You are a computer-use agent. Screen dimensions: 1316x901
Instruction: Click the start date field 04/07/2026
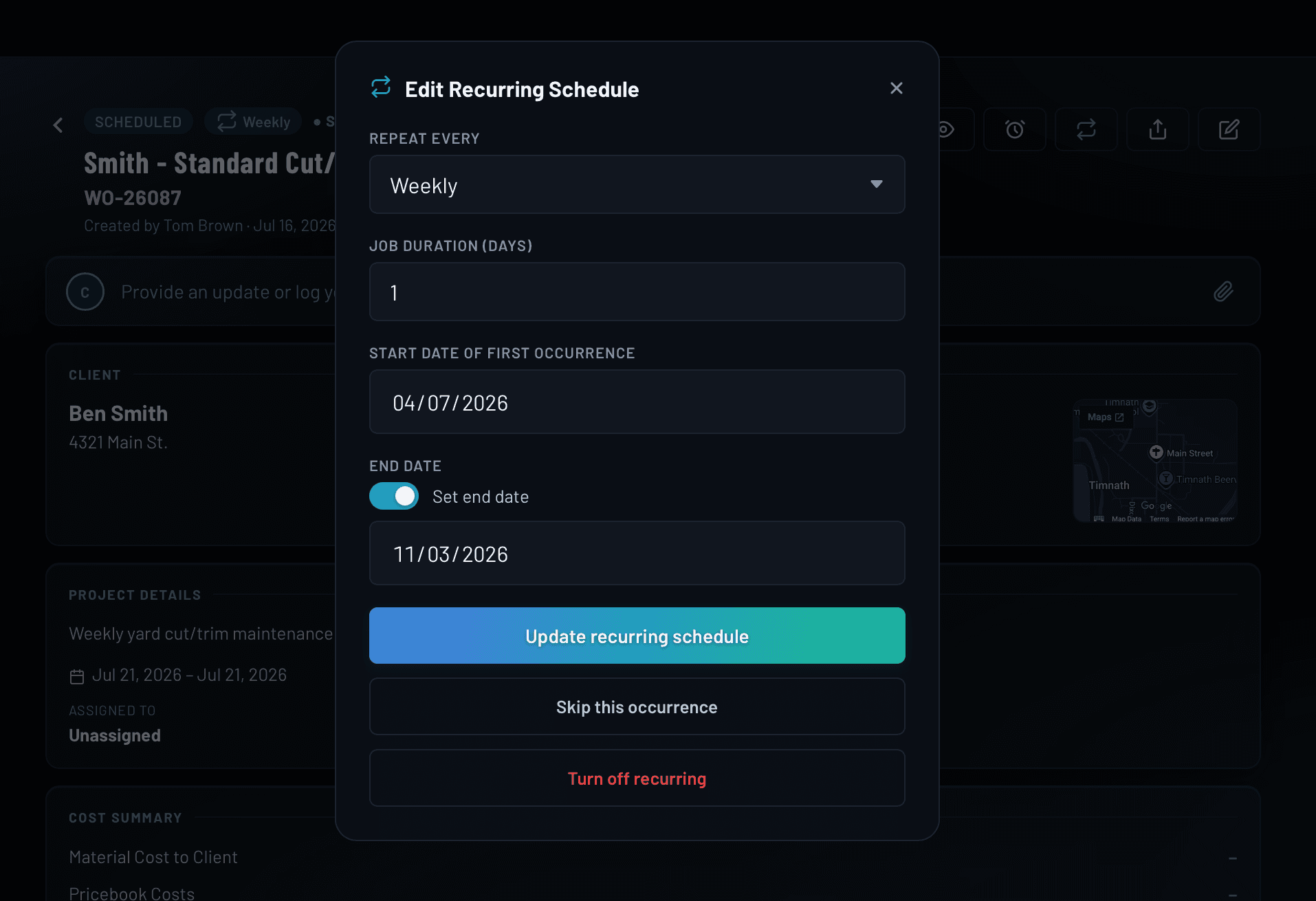tap(637, 402)
